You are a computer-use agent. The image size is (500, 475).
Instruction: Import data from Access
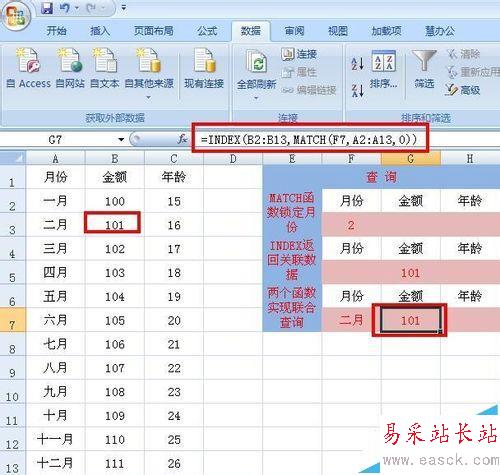click(29, 68)
